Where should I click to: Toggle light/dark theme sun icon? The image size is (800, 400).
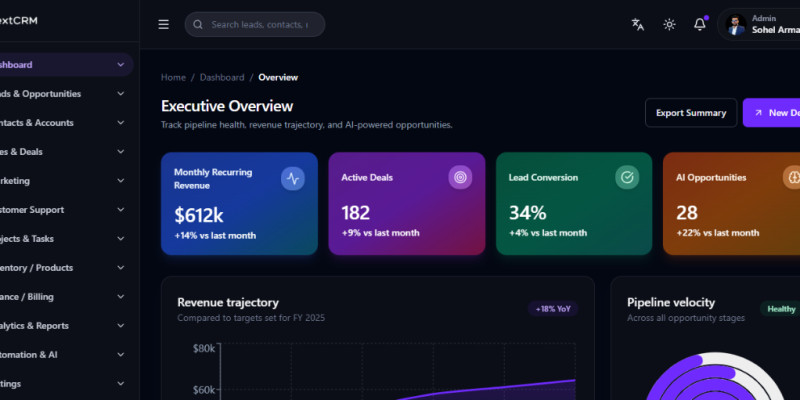point(669,25)
